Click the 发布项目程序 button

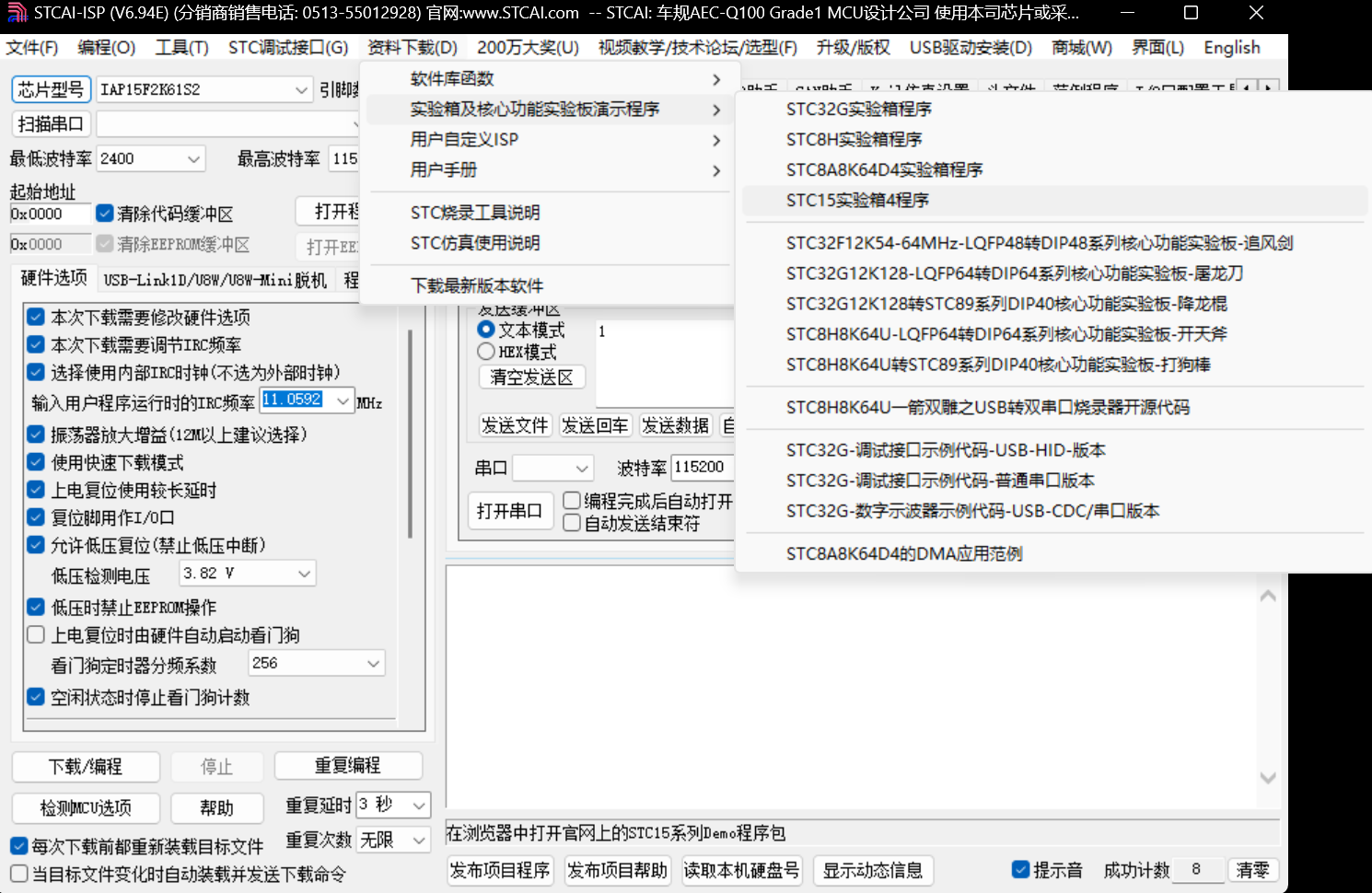pyautogui.click(x=500, y=870)
